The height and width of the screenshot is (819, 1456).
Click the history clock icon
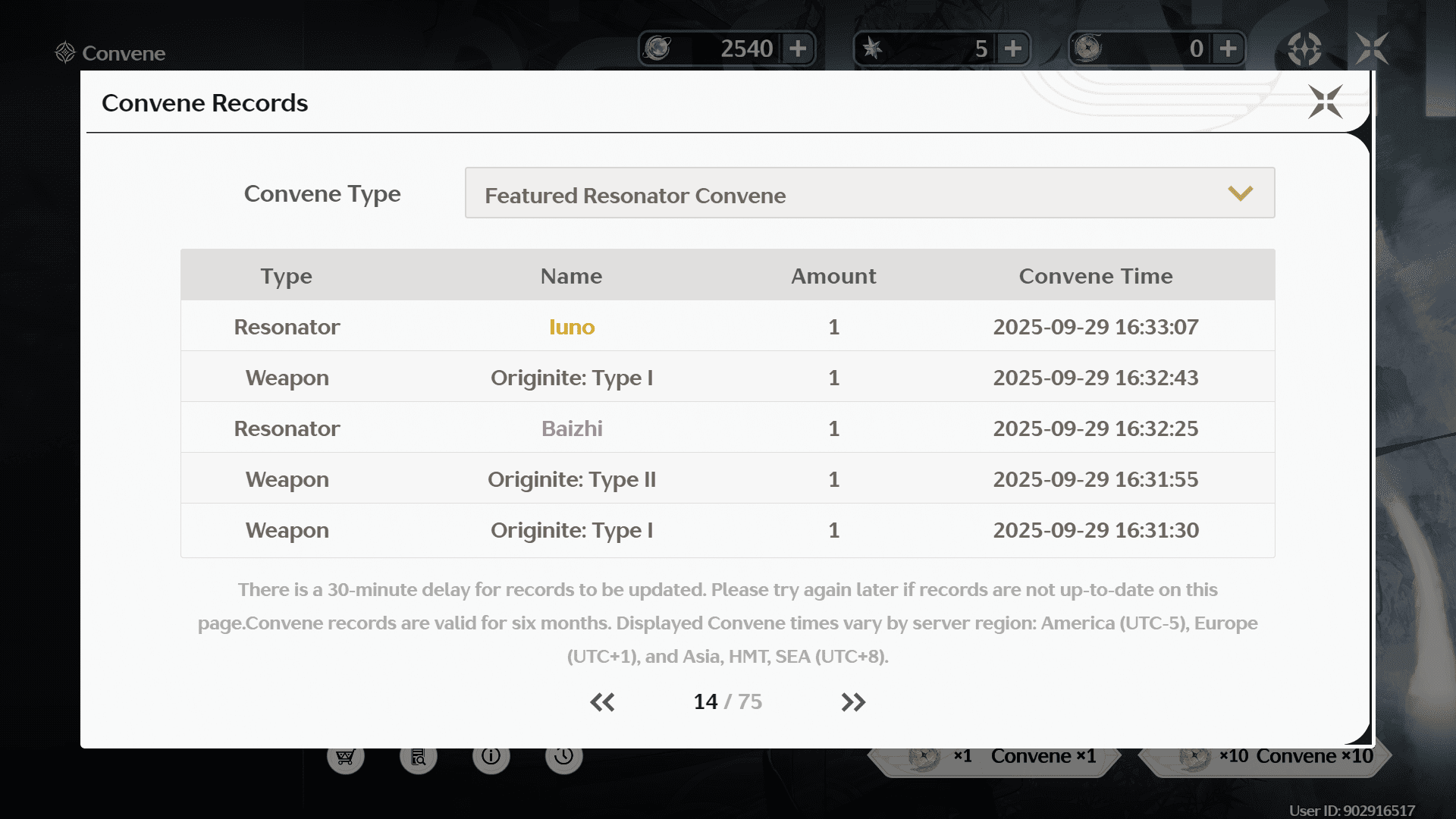pyautogui.click(x=563, y=757)
